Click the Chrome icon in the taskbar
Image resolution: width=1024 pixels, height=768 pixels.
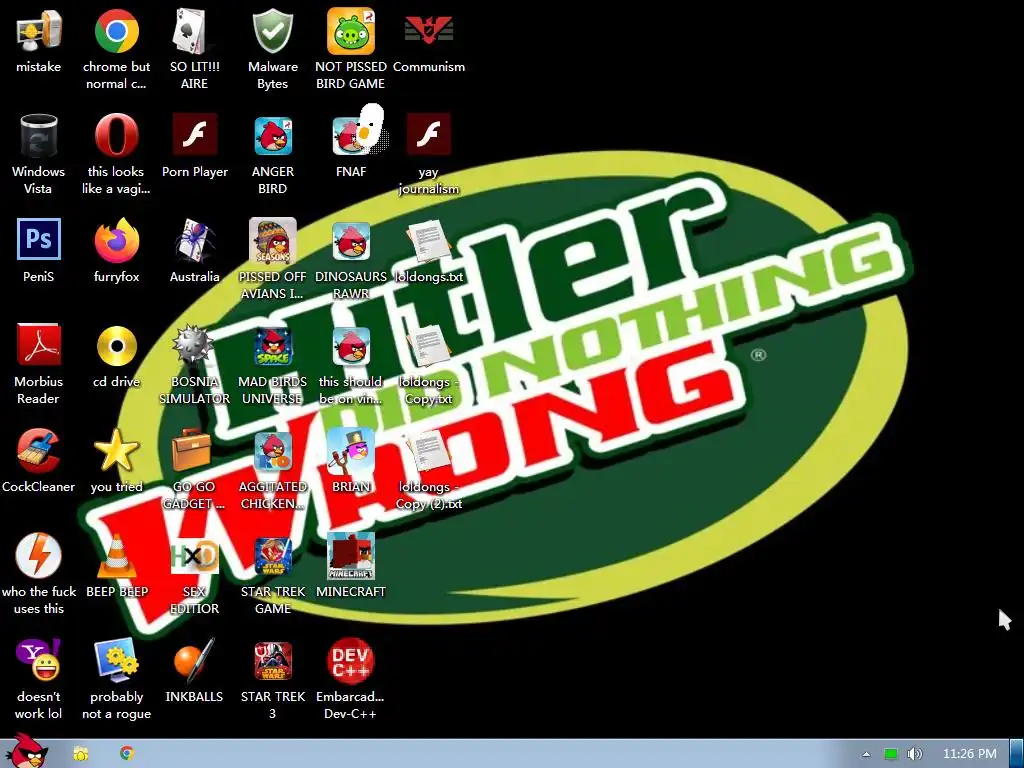(127, 754)
